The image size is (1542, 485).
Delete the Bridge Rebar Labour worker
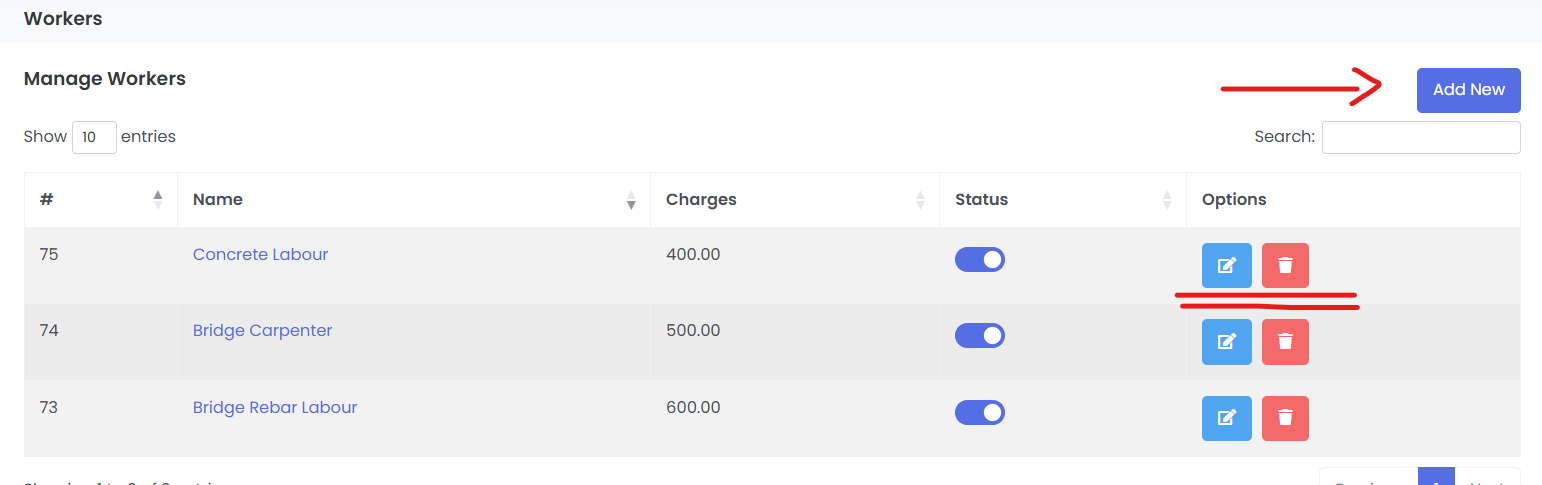click(1285, 418)
